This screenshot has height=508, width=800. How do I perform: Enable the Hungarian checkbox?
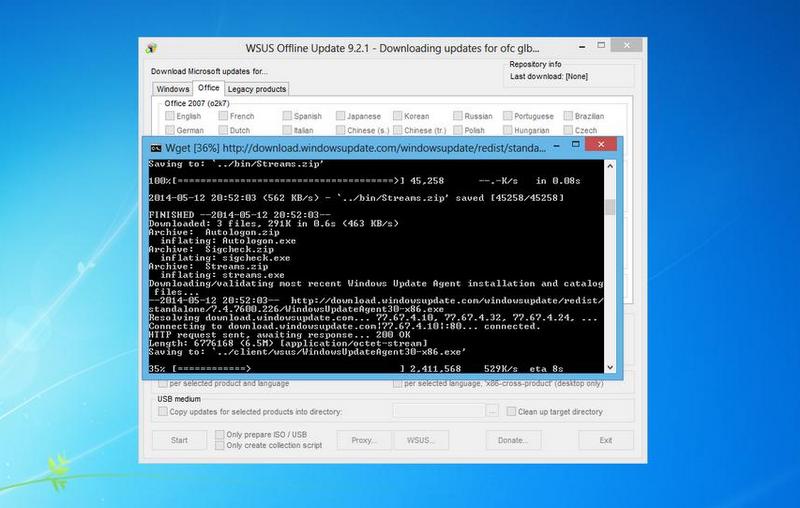[508, 130]
